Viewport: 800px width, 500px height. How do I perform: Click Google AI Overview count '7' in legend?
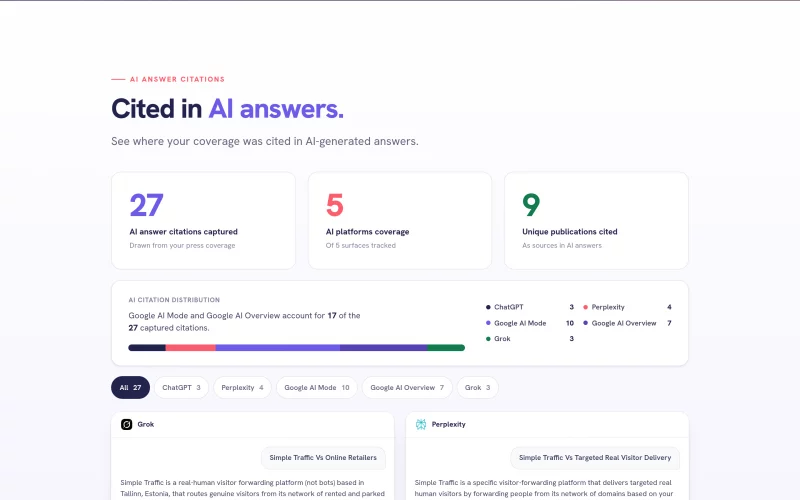tap(669, 323)
